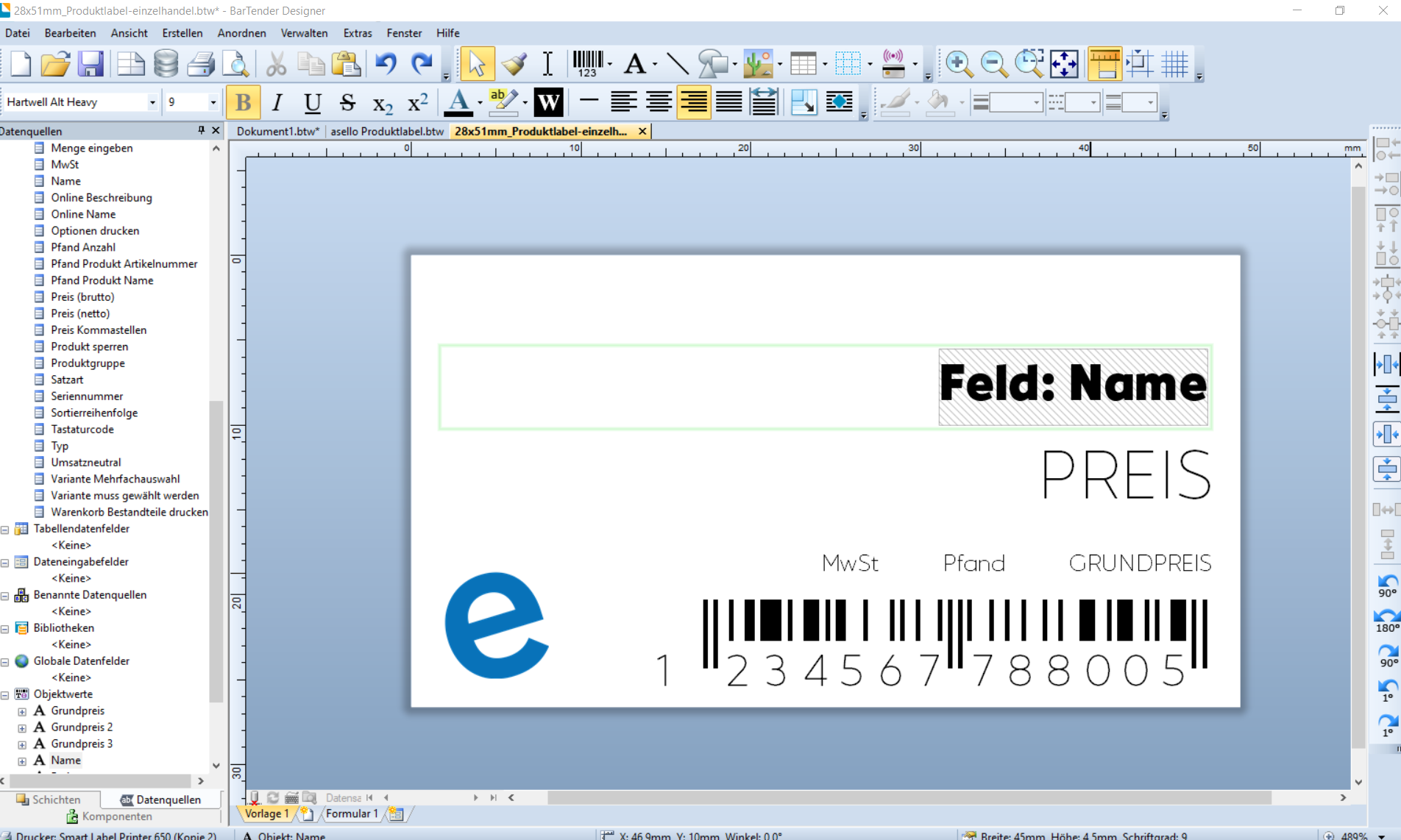The width and height of the screenshot is (1401, 840).
Task: Expand the Grundpreis object value node
Action: coord(22,711)
